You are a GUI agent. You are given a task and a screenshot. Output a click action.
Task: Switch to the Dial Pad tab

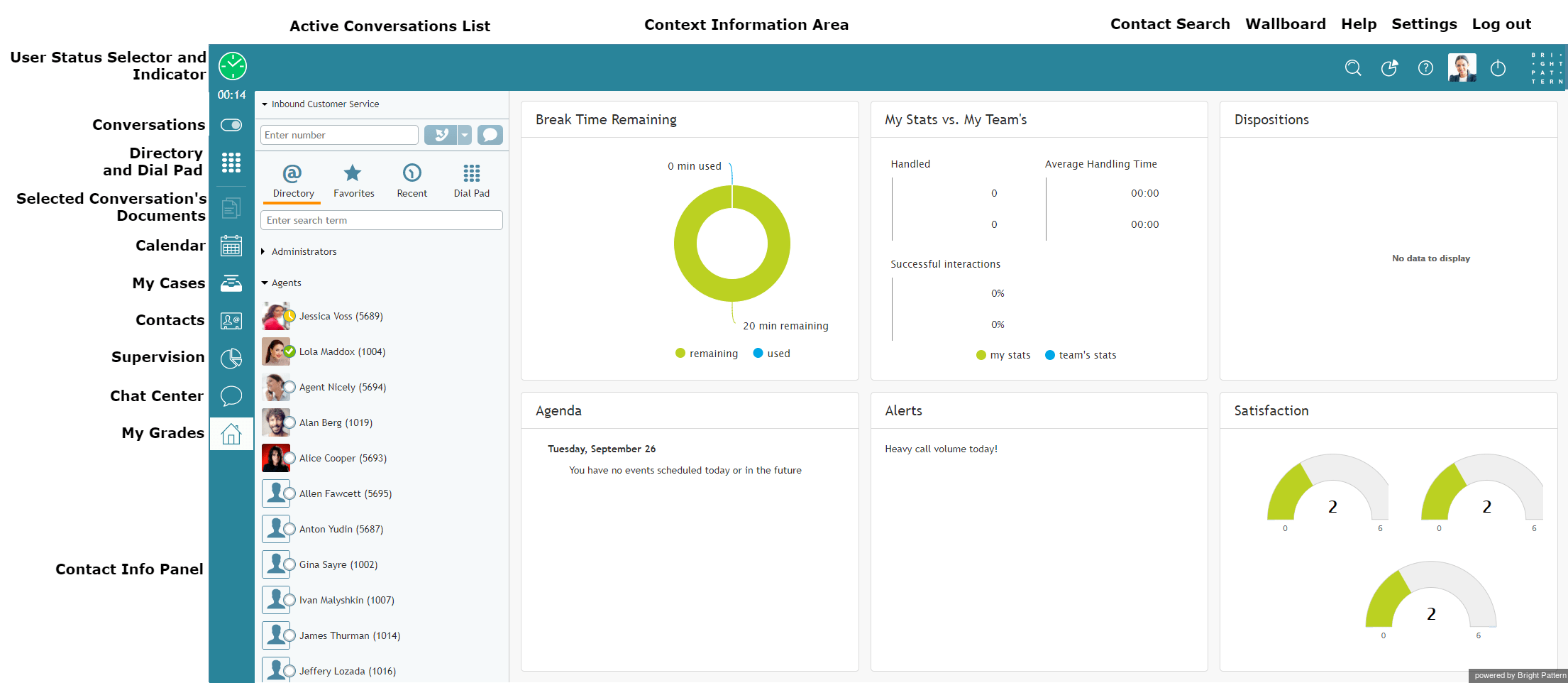pos(472,182)
